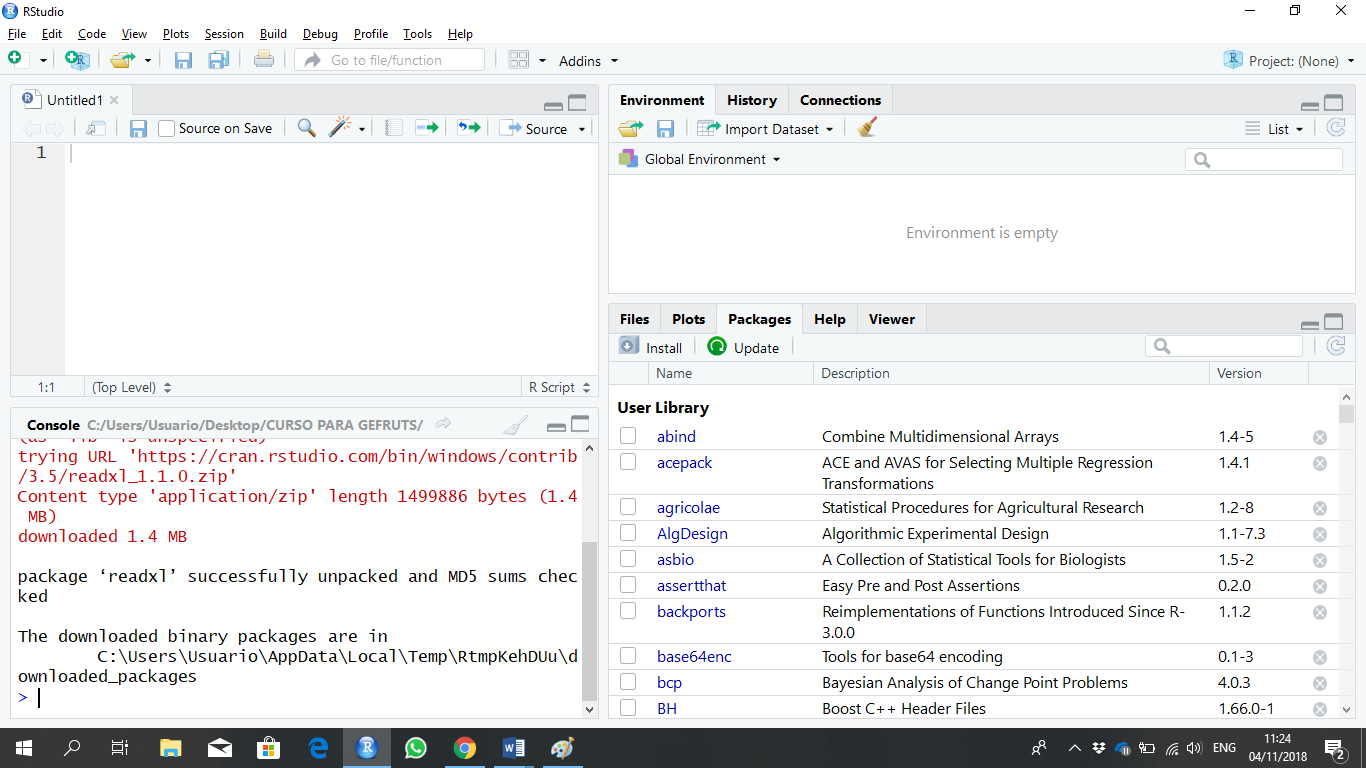1366x768 pixels.
Task: Click the Packages list vertical scrollbar
Action: (1346, 553)
